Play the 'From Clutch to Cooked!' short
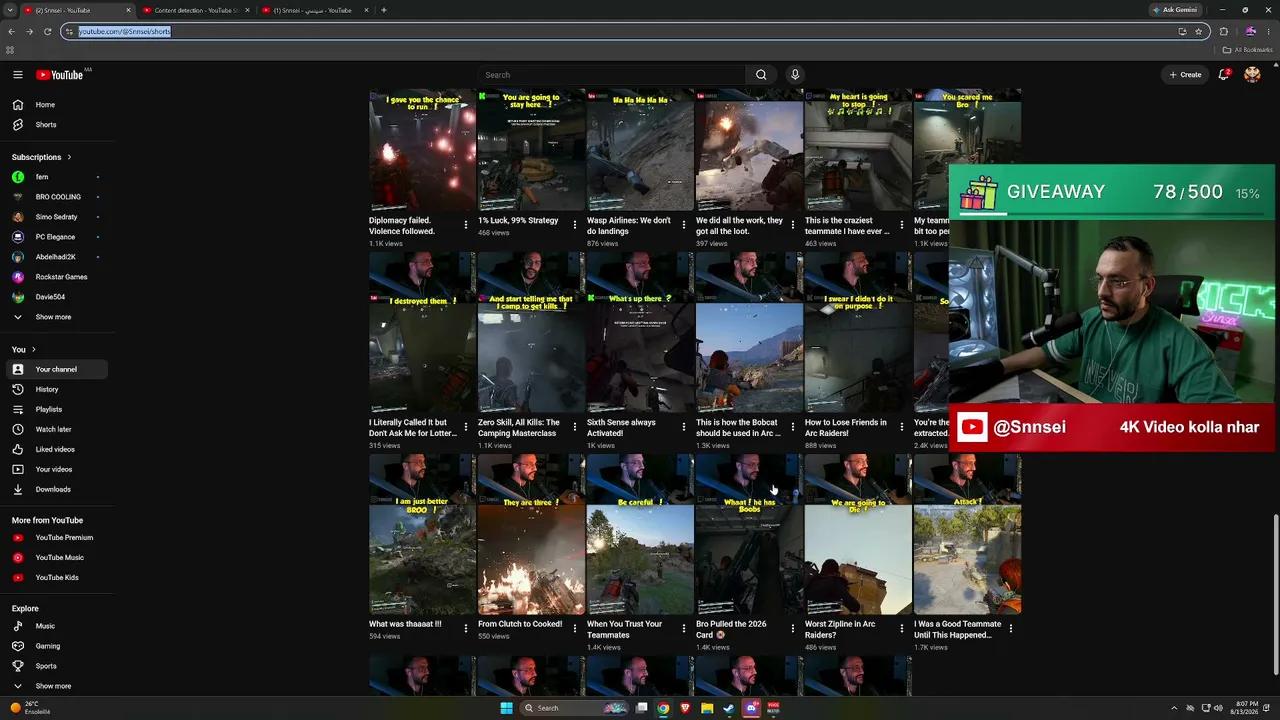 coord(531,534)
